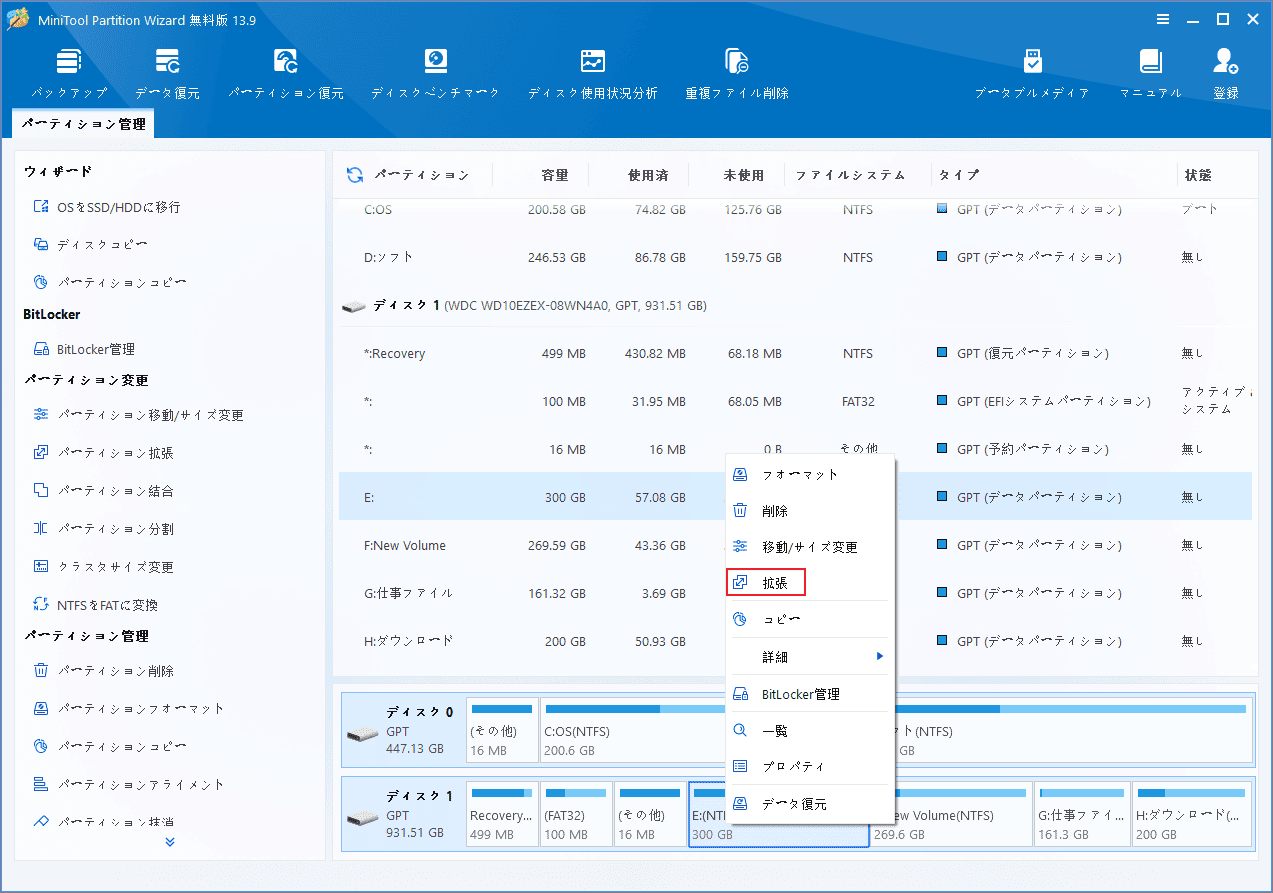Image resolution: width=1273 pixels, height=893 pixels.
Task: Select パーティション移動/サイズ変更 in the sidebar
Action: click(x=139, y=415)
